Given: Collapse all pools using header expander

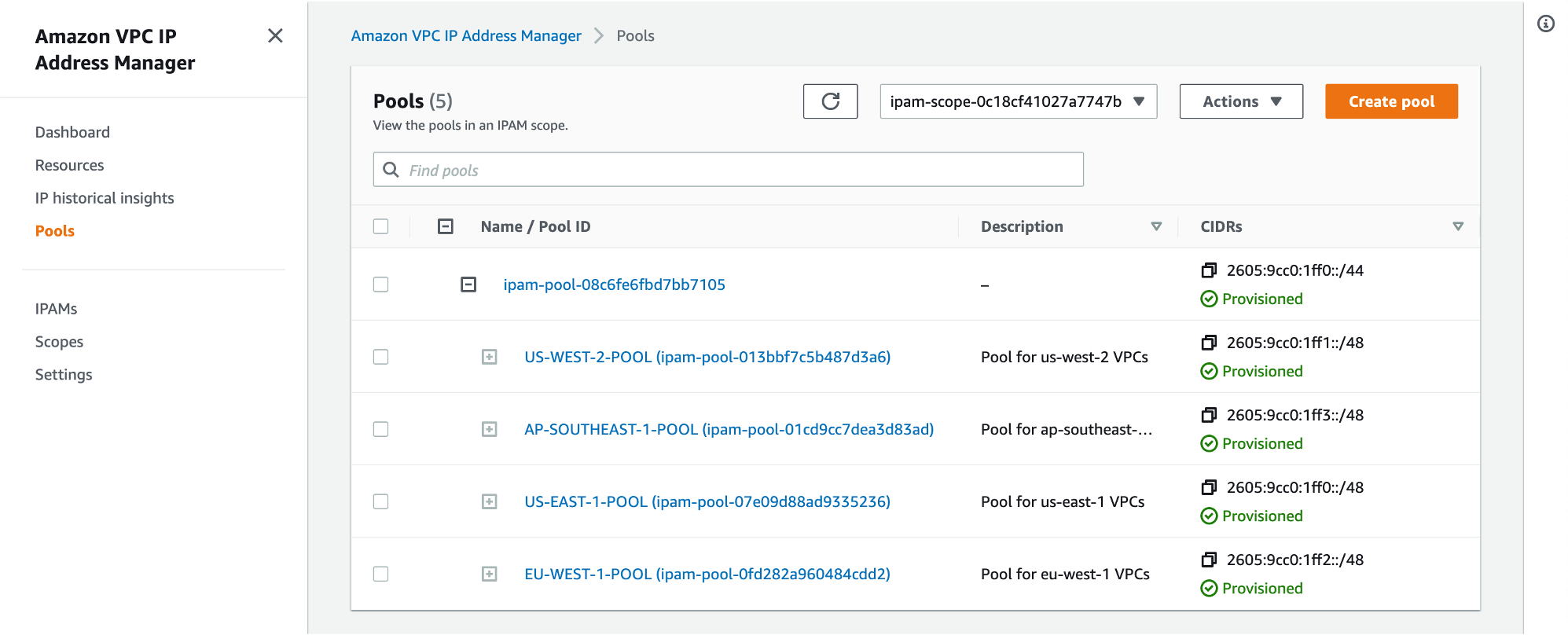Looking at the screenshot, I should pyautogui.click(x=446, y=226).
